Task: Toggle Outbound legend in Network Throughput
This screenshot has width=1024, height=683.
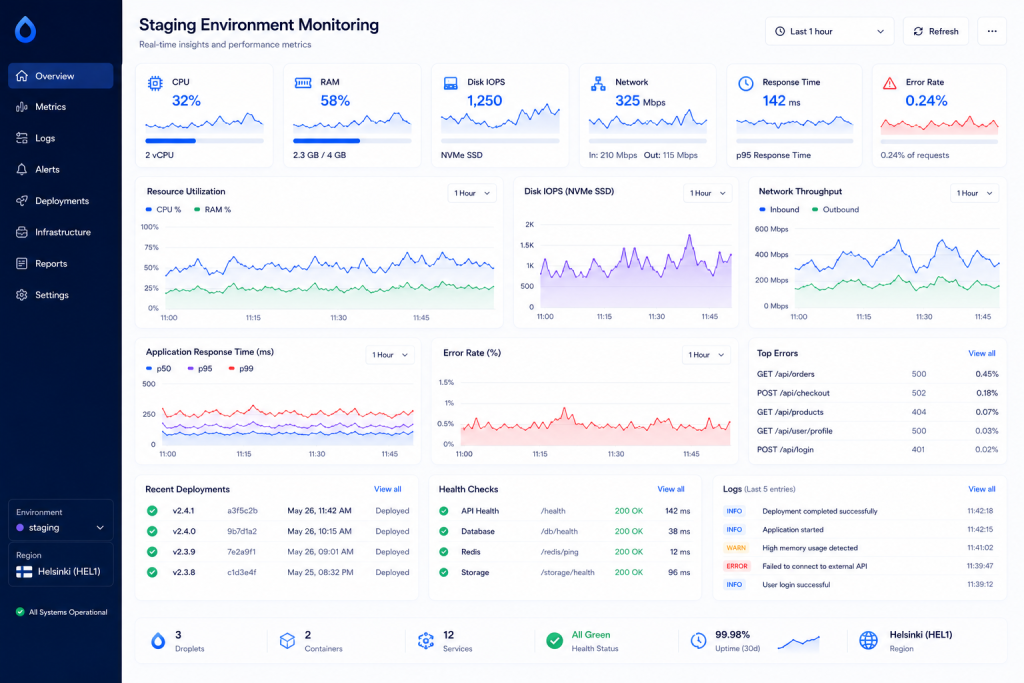Action: coord(835,210)
